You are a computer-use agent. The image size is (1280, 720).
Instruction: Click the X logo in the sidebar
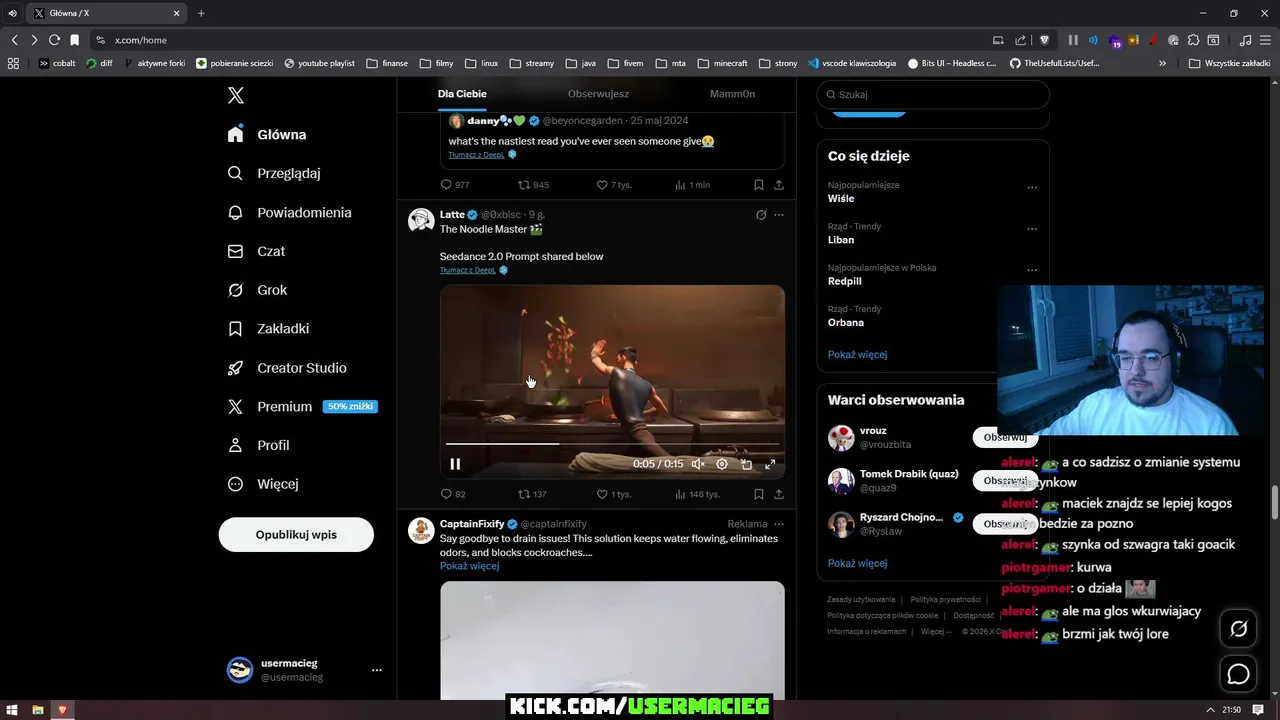[x=236, y=96]
